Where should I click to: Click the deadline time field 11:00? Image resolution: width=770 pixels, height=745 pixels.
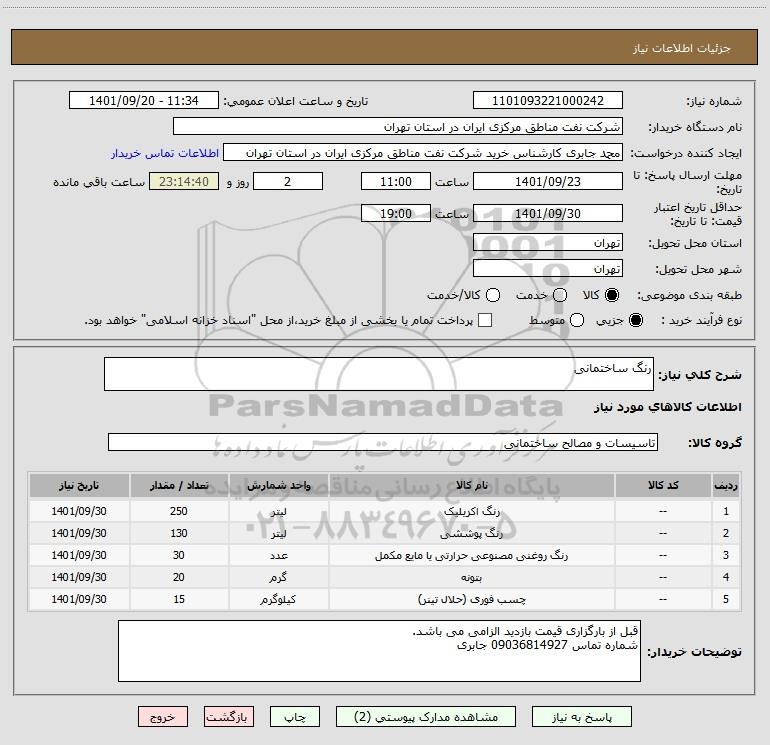[396, 181]
